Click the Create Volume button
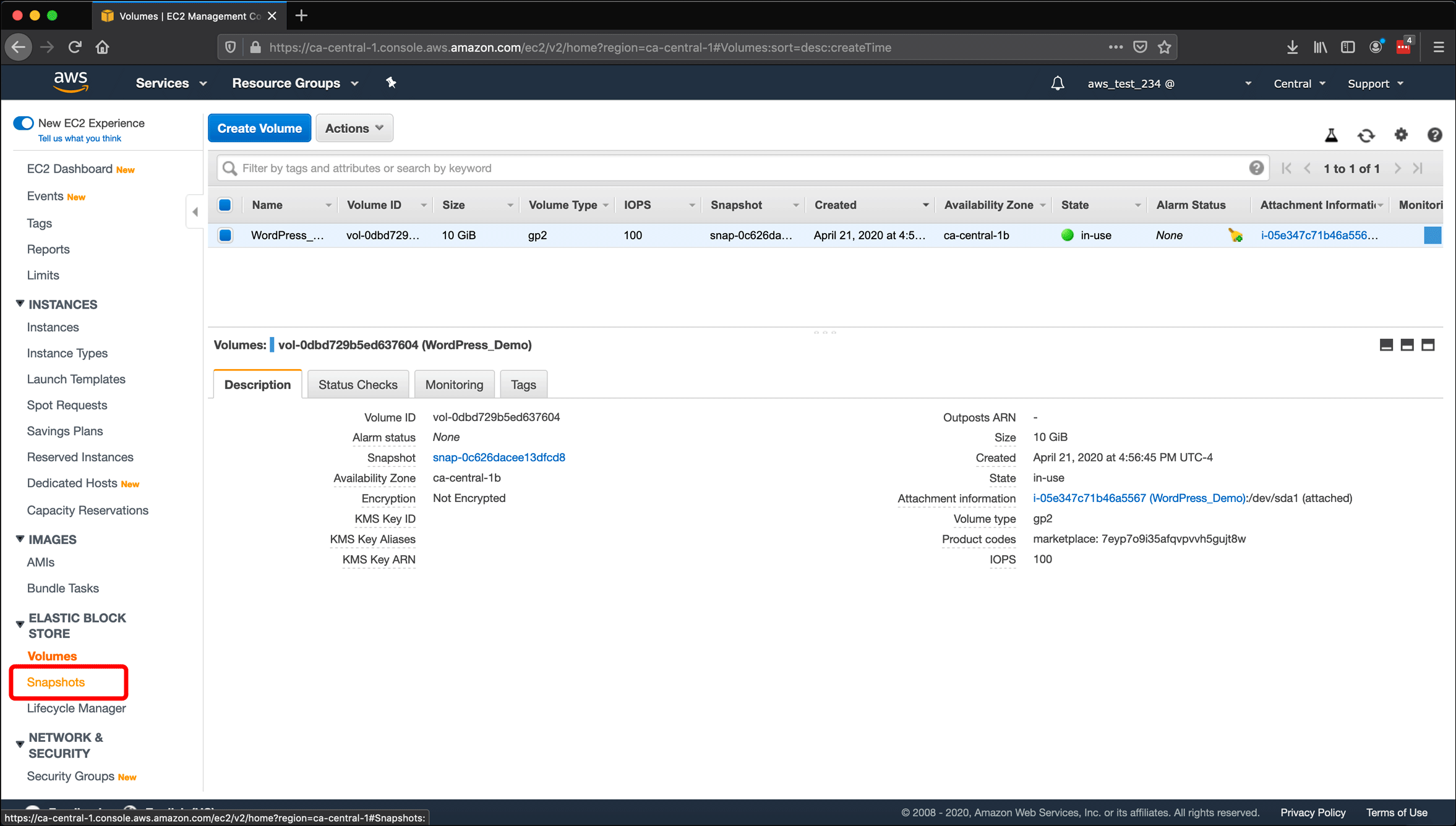The width and height of the screenshot is (1456, 826). click(x=259, y=128)
